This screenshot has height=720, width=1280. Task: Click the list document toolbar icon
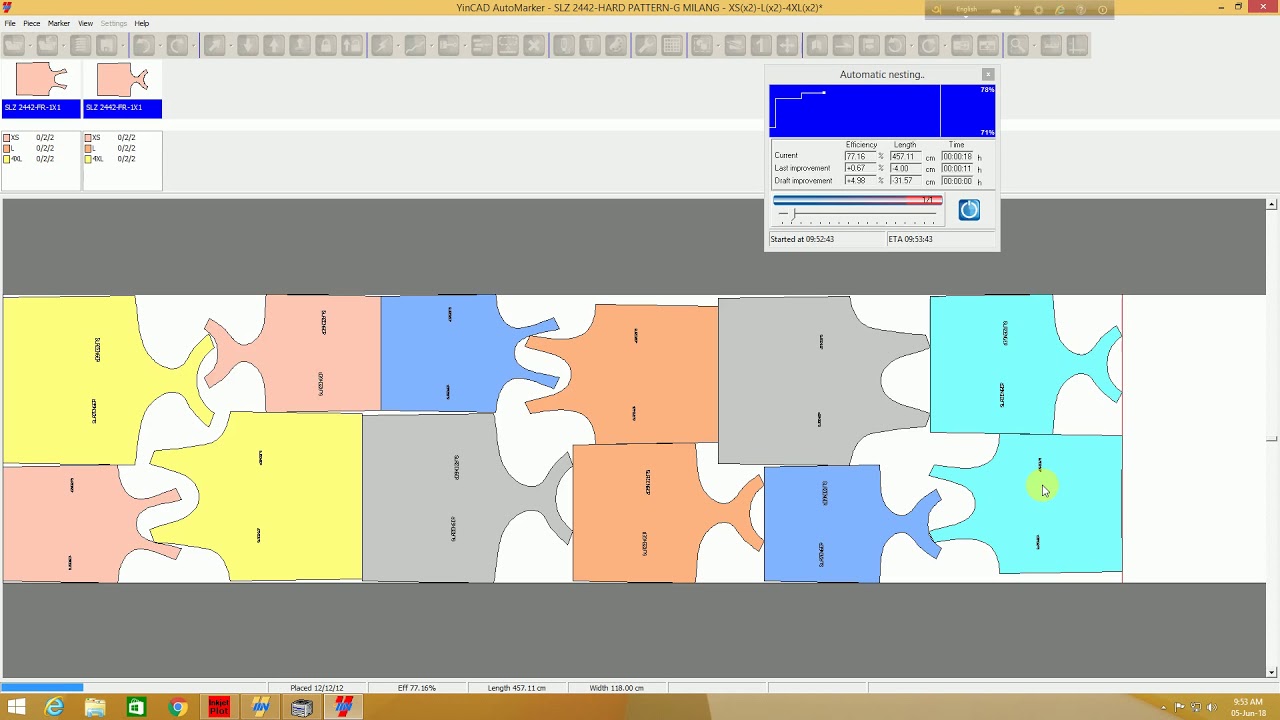80,45
